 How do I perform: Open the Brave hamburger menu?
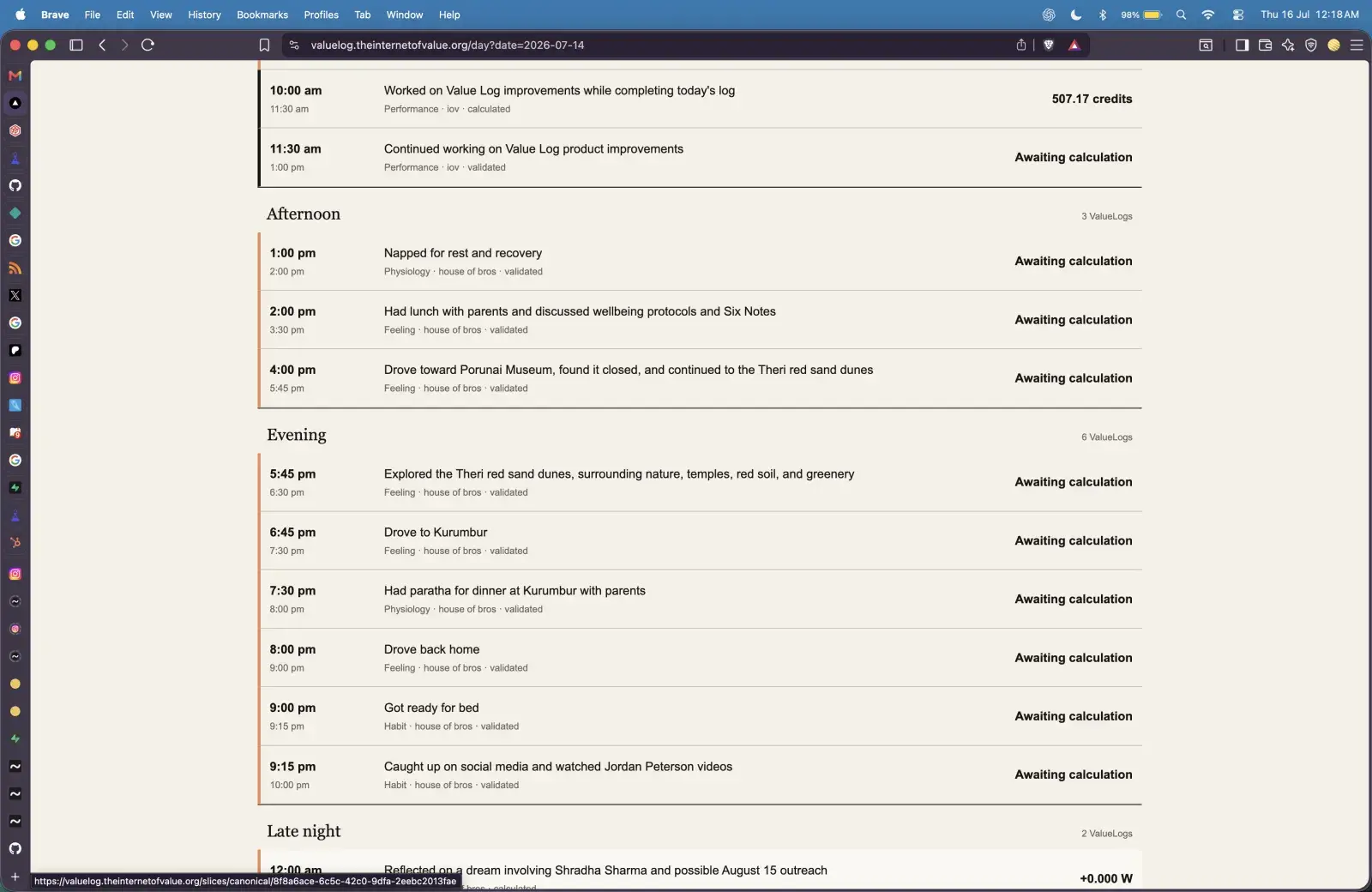(1357, 45)
